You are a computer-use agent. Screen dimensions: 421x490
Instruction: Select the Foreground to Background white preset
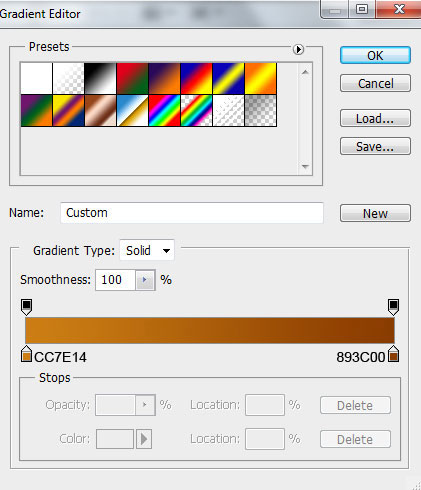click(36, 78)
